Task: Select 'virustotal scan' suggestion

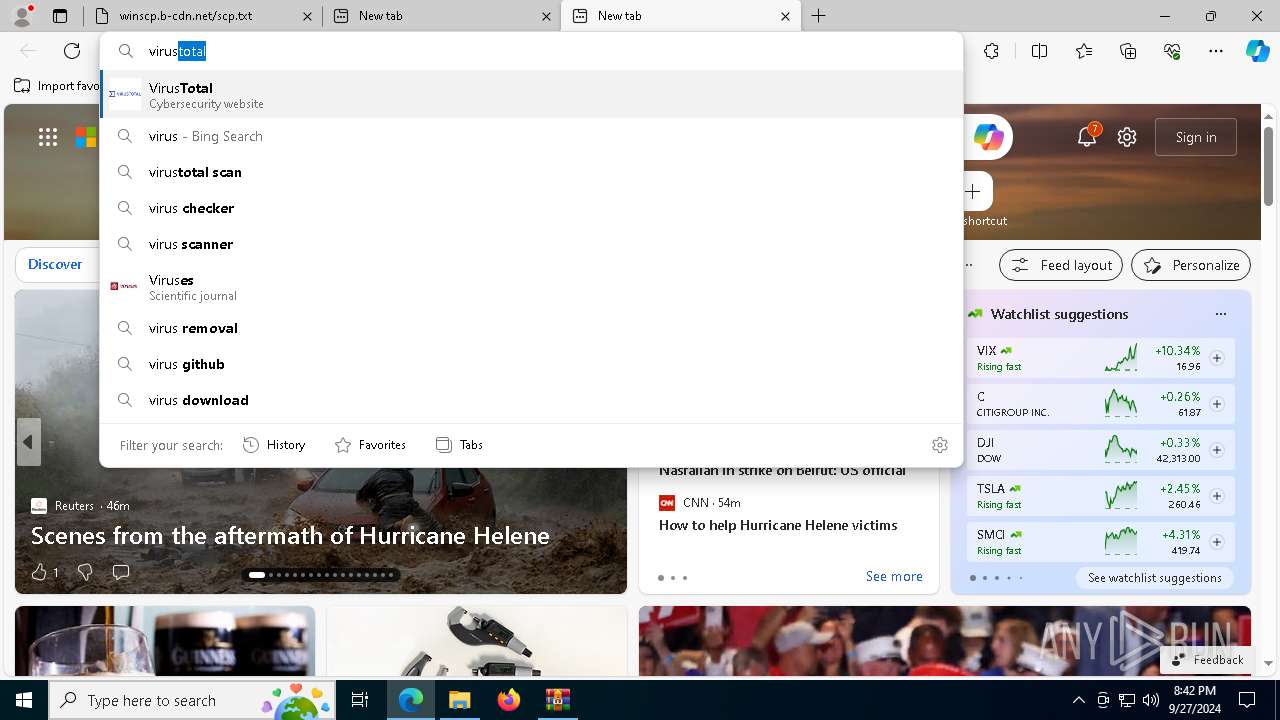Action: click(531, 172)
